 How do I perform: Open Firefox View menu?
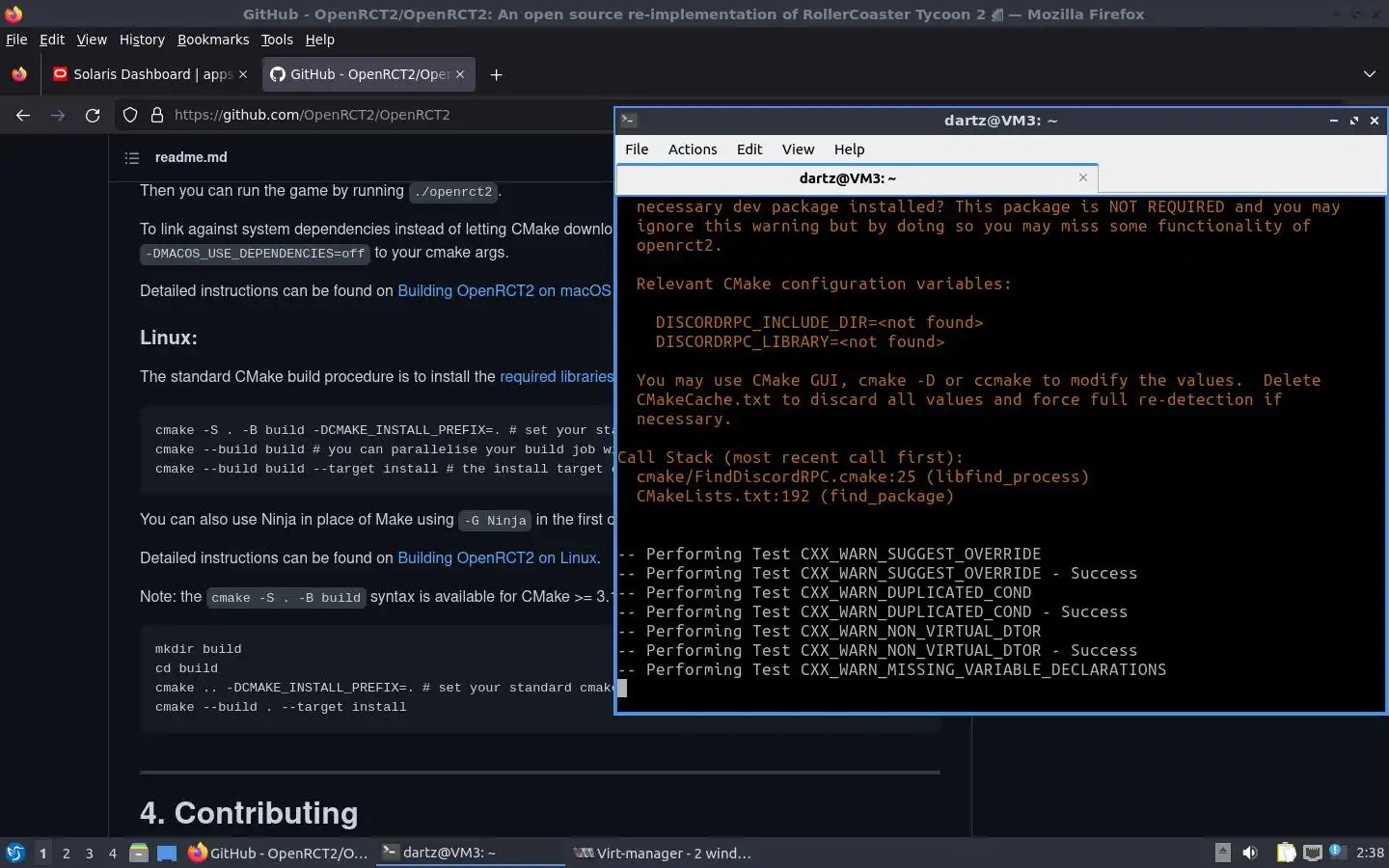[92, 40]
